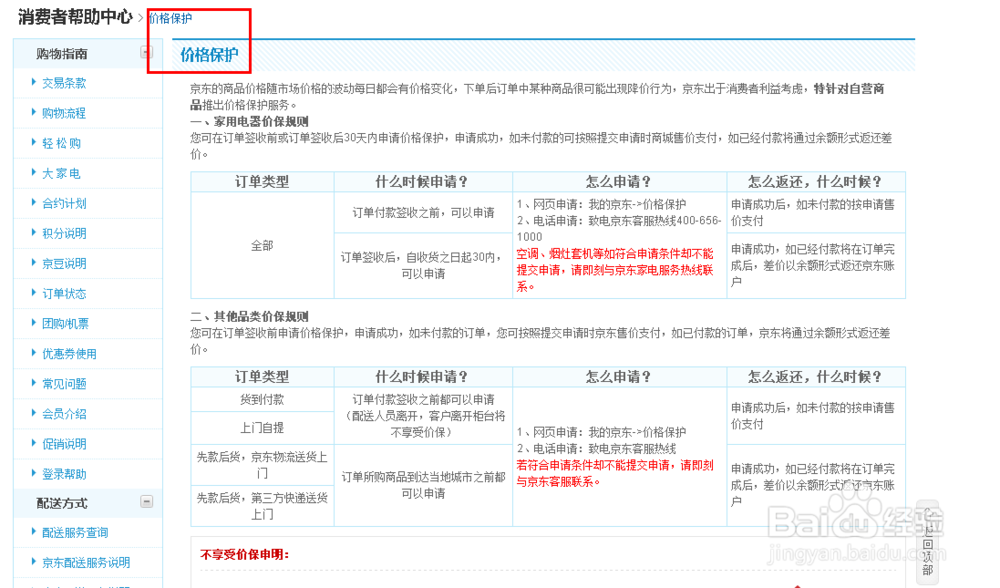This screenshot has height=588, width=1000.
Task: Click the 消费者帮助中心 page title
Action: [75, 17]
